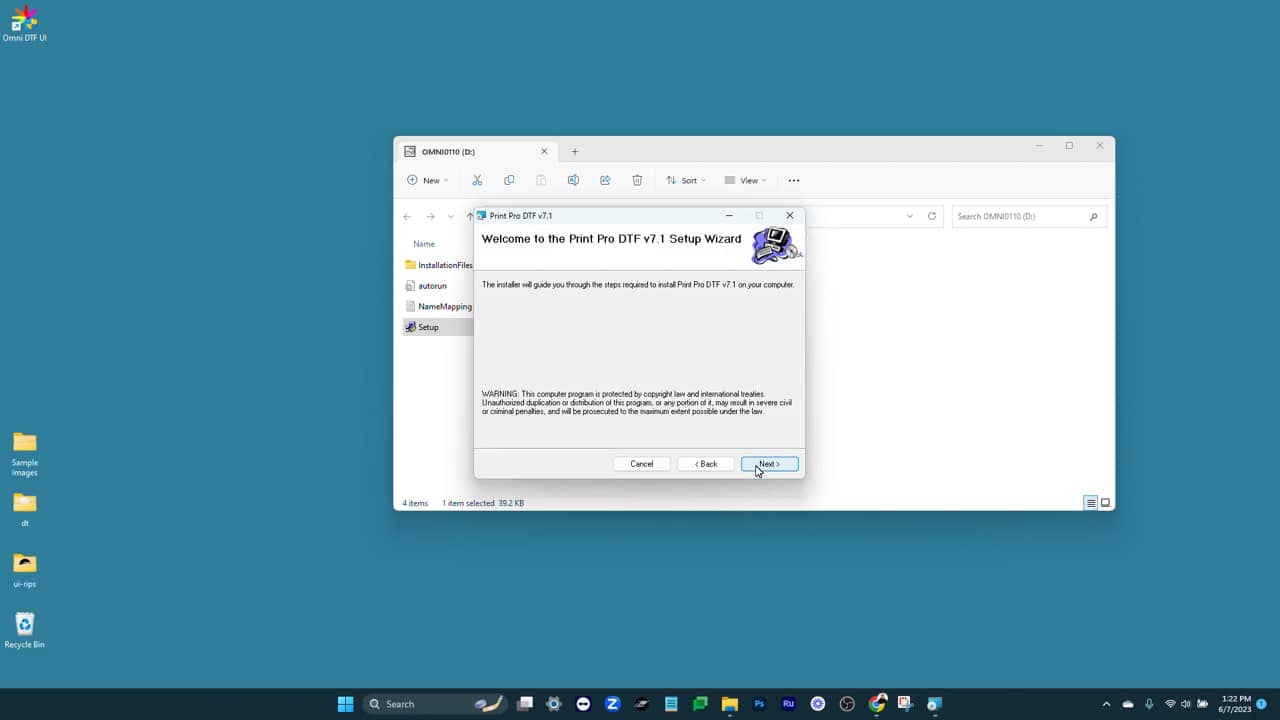Click Next in the Print Pro DTF wizard
The height and width of the screenshot is (720, 1280).
click(x=769, y=464)
